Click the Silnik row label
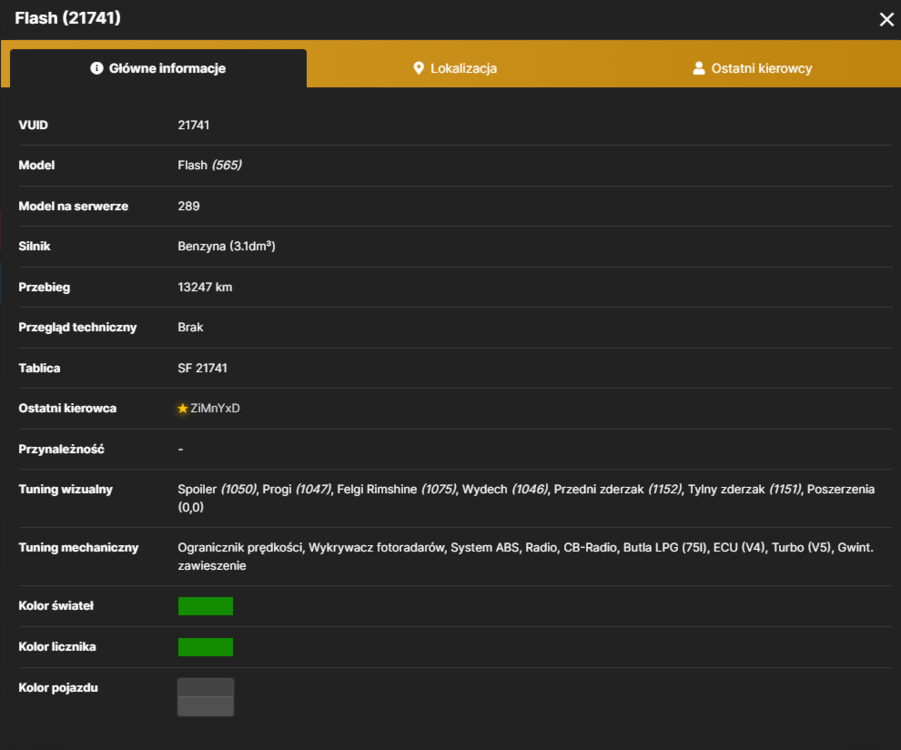 34,247
